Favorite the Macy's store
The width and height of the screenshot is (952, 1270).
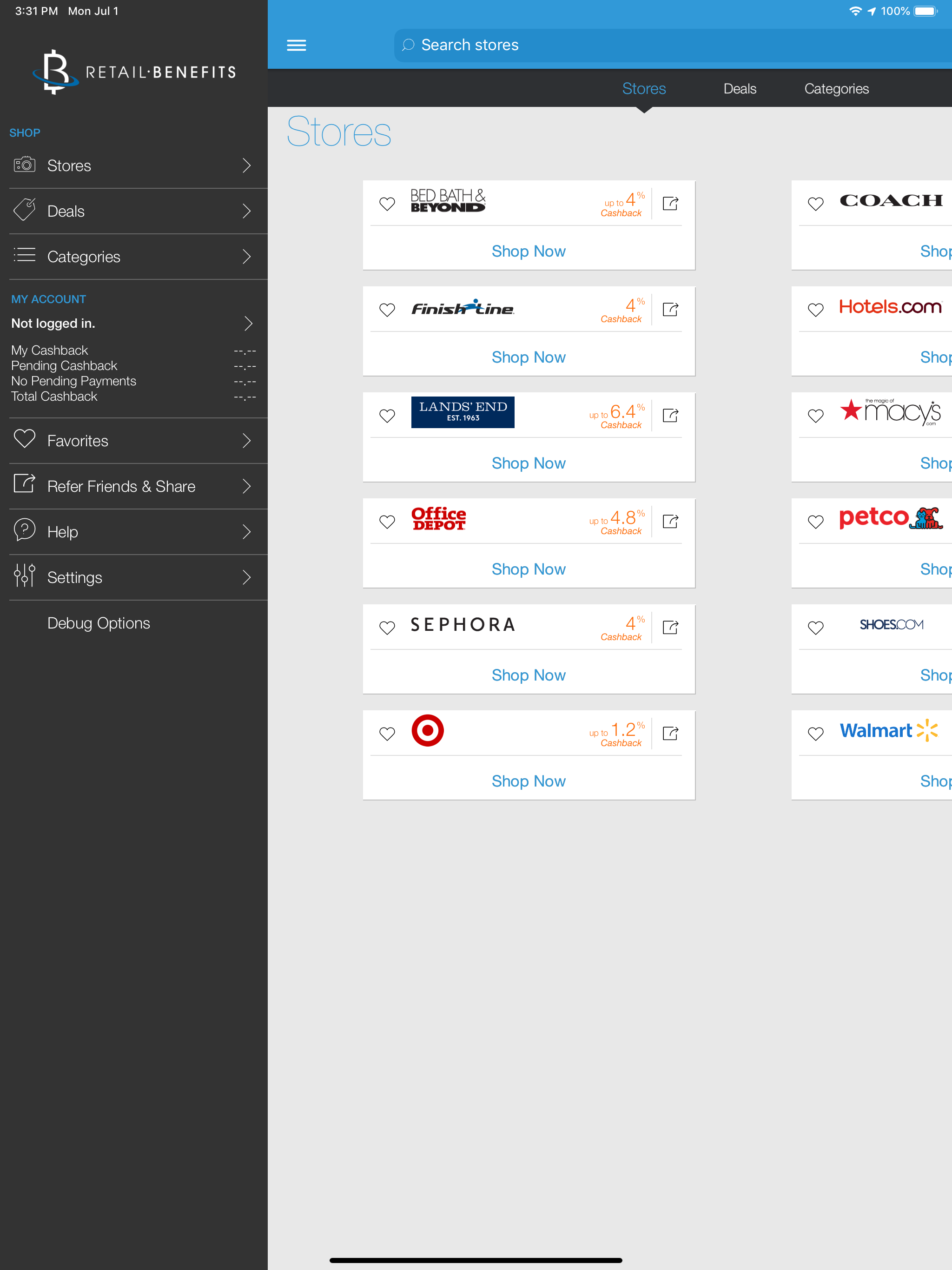pos(815,416)
